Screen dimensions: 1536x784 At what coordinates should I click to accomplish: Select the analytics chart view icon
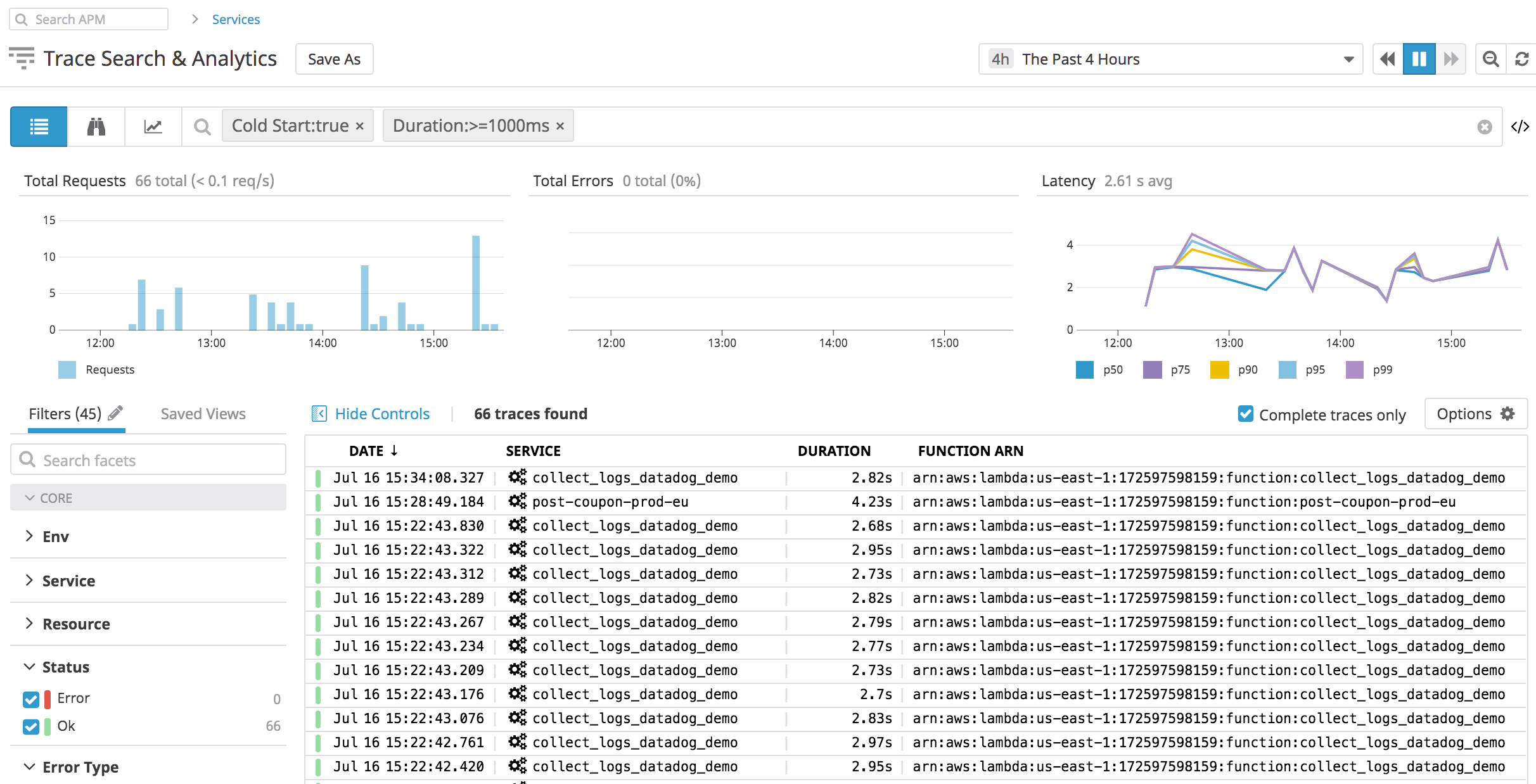[152, 126]
